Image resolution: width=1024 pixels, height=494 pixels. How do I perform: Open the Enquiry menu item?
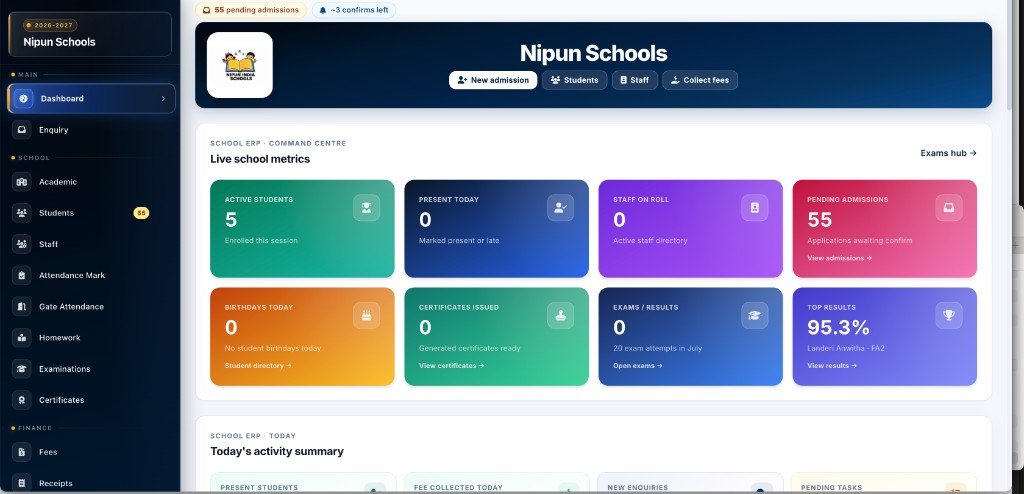pos(91,130)
